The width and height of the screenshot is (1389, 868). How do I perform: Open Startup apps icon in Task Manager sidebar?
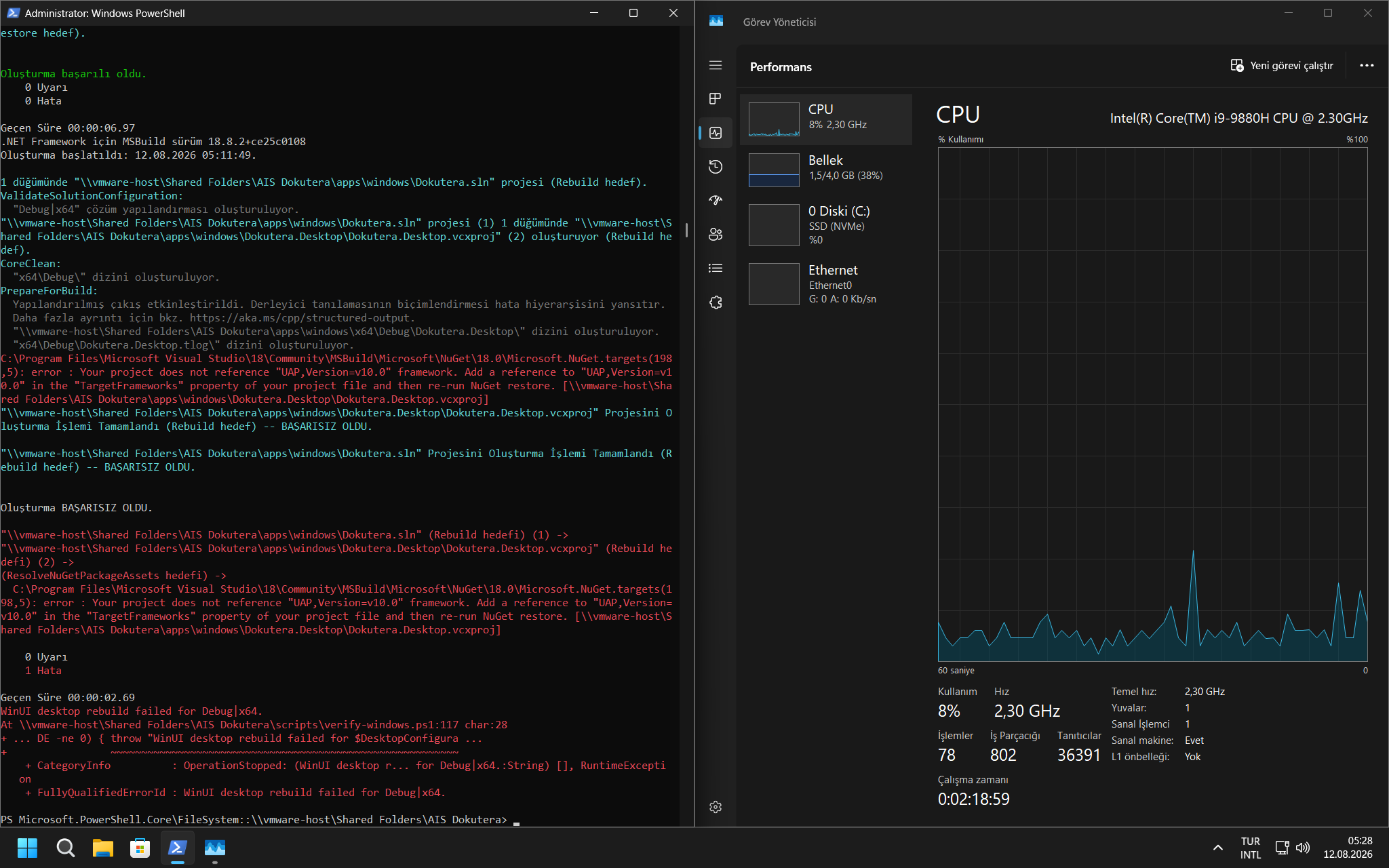[x=716, y=201]
